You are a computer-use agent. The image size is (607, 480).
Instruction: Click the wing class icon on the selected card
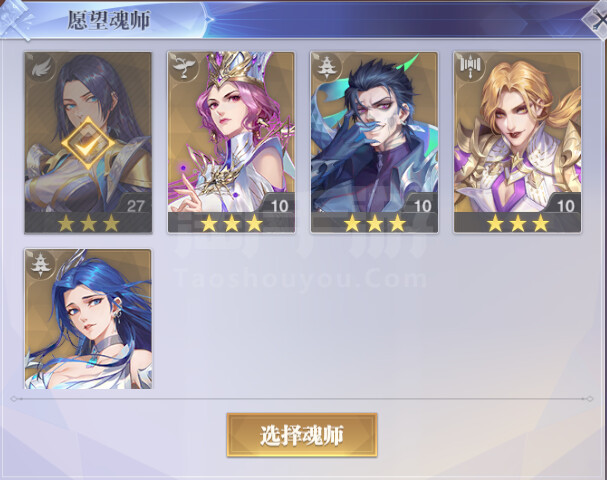41,68
